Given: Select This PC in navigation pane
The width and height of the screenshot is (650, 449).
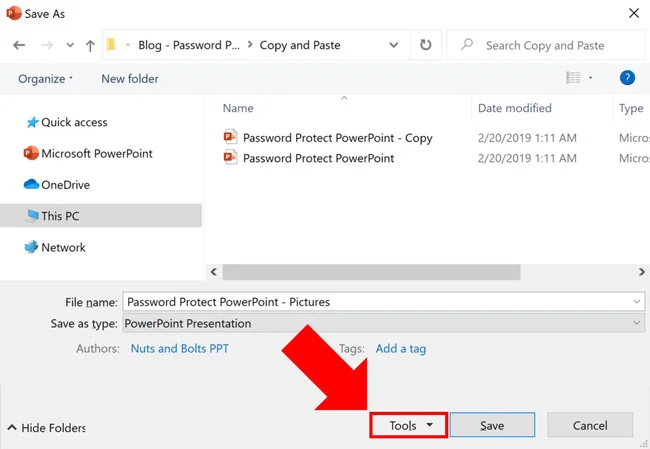Looking at the screenshot, I should 101,216.
